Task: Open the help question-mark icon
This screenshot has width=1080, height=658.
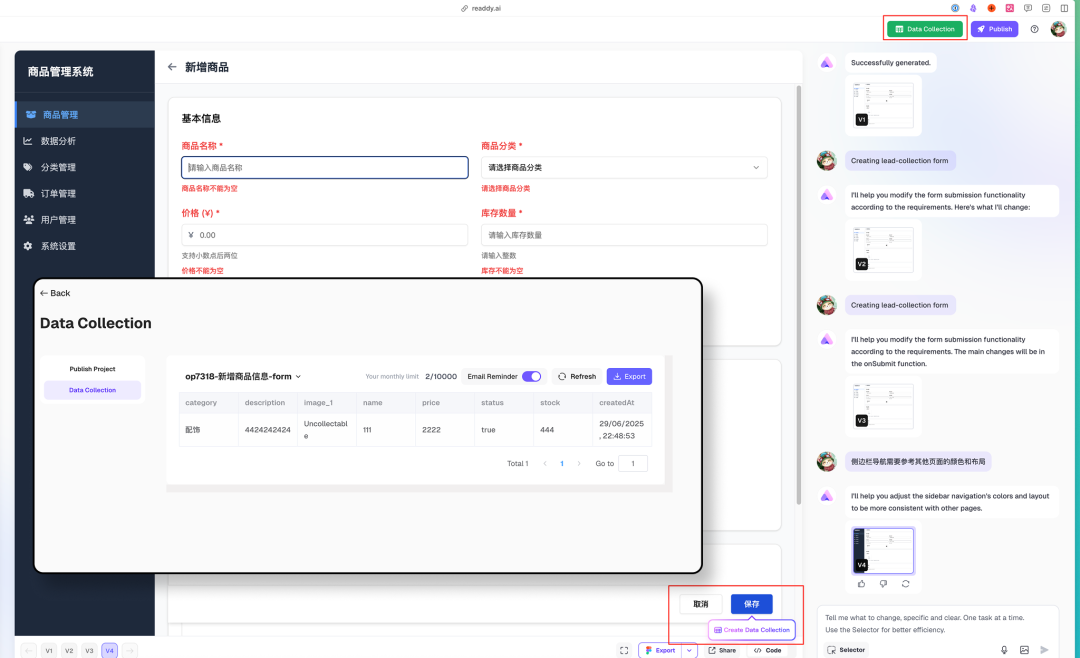Action: coord(1034,29)
